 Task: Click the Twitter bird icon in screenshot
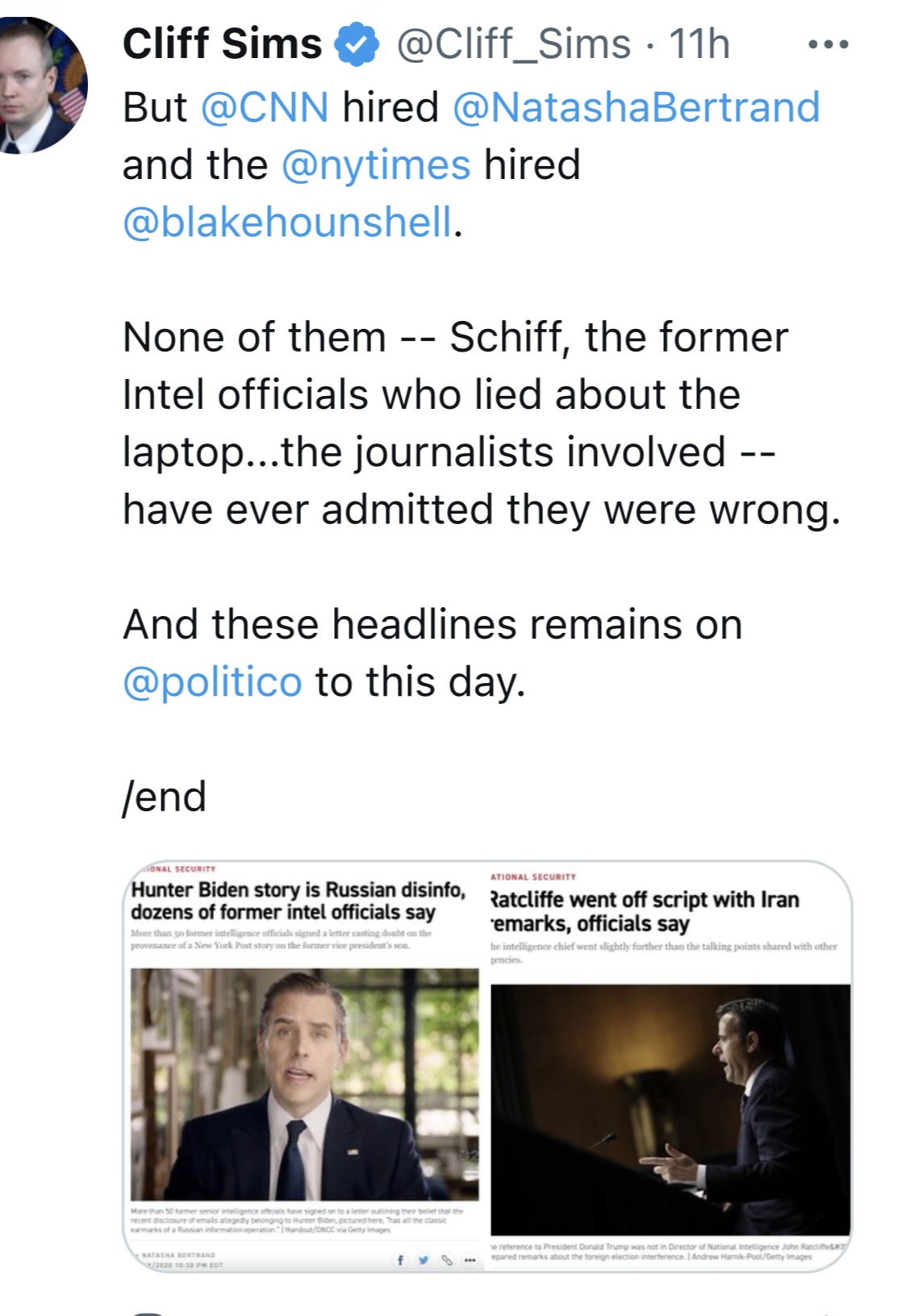pyautogui.click(x=424, y=1260)
